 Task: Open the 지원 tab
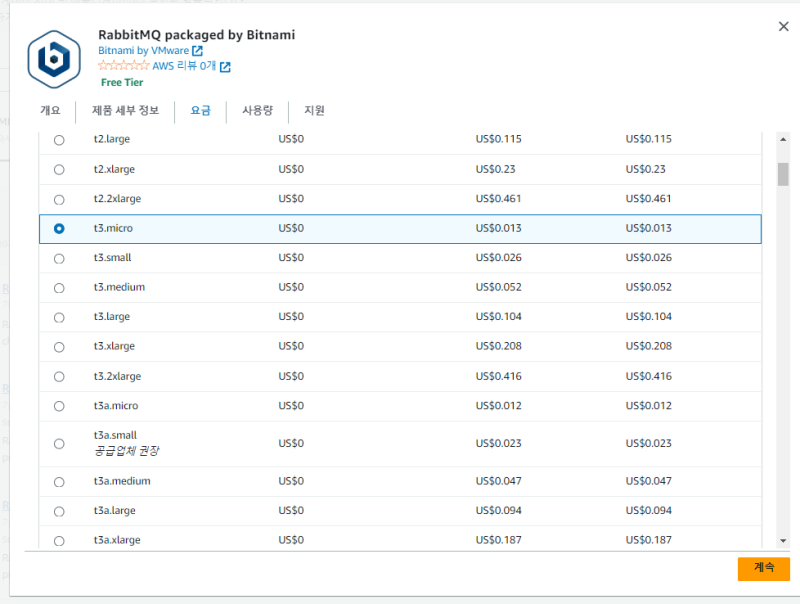click(314, 110)
